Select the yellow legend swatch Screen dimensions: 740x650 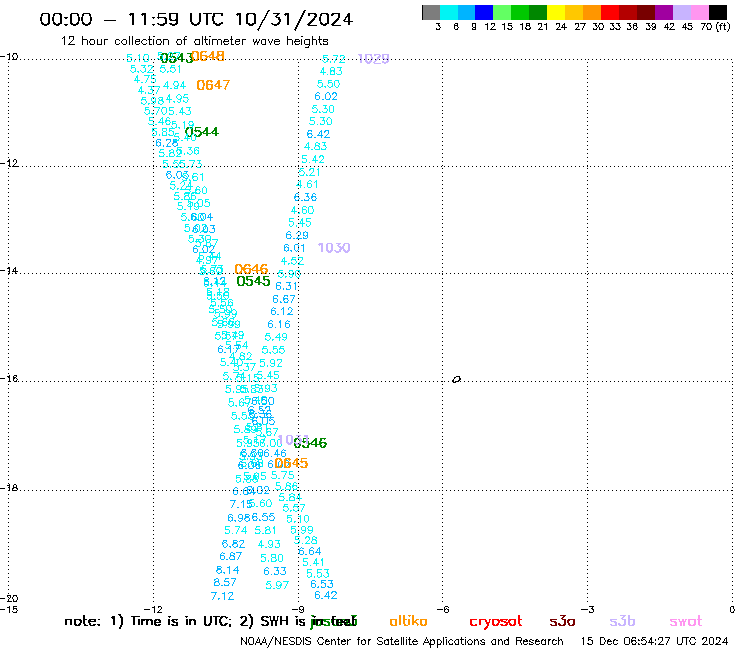[556, 12]
